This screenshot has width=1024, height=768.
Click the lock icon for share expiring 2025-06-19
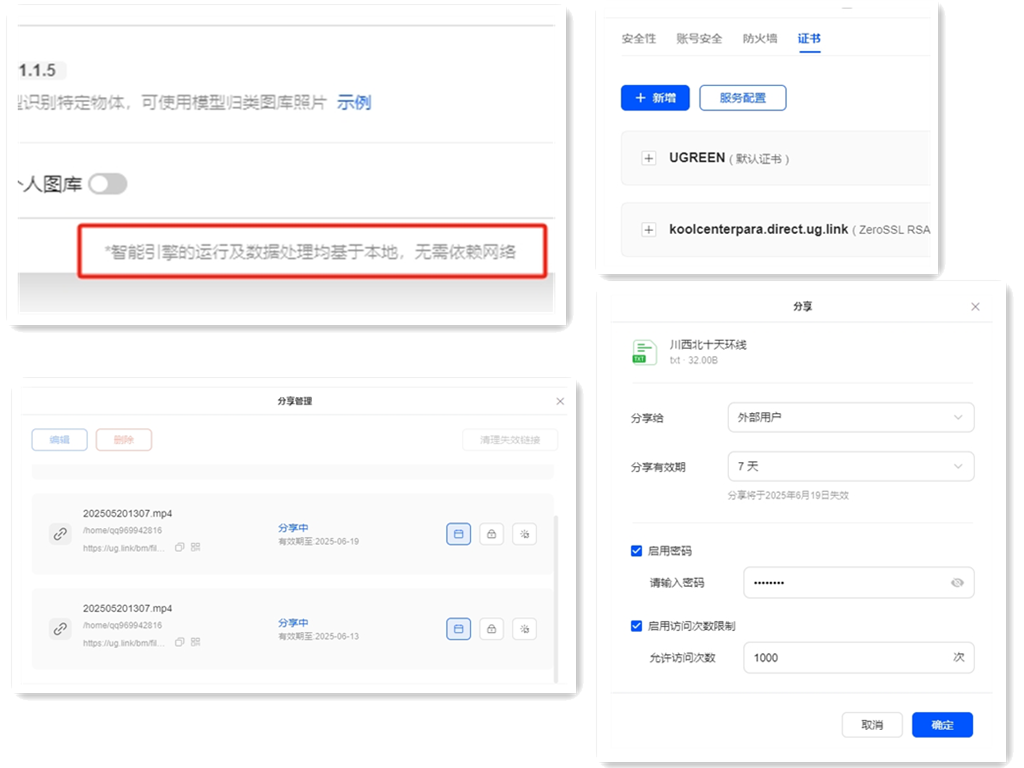pos(491,535)
